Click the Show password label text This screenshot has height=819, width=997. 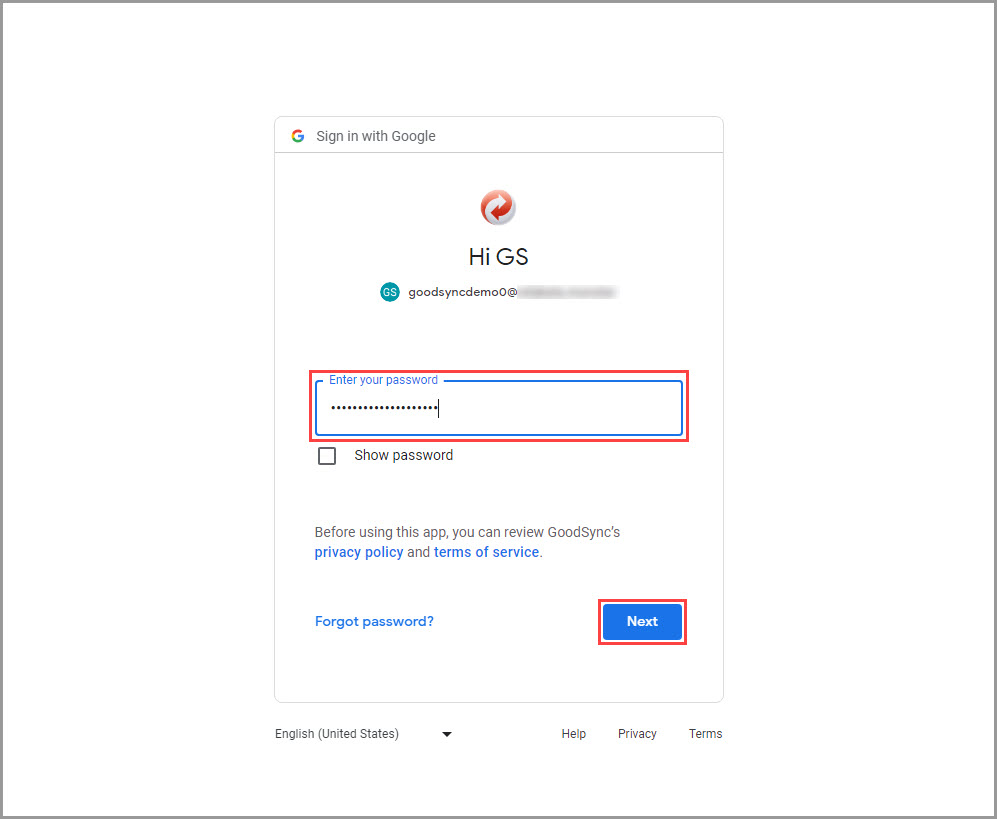(403, 455)
